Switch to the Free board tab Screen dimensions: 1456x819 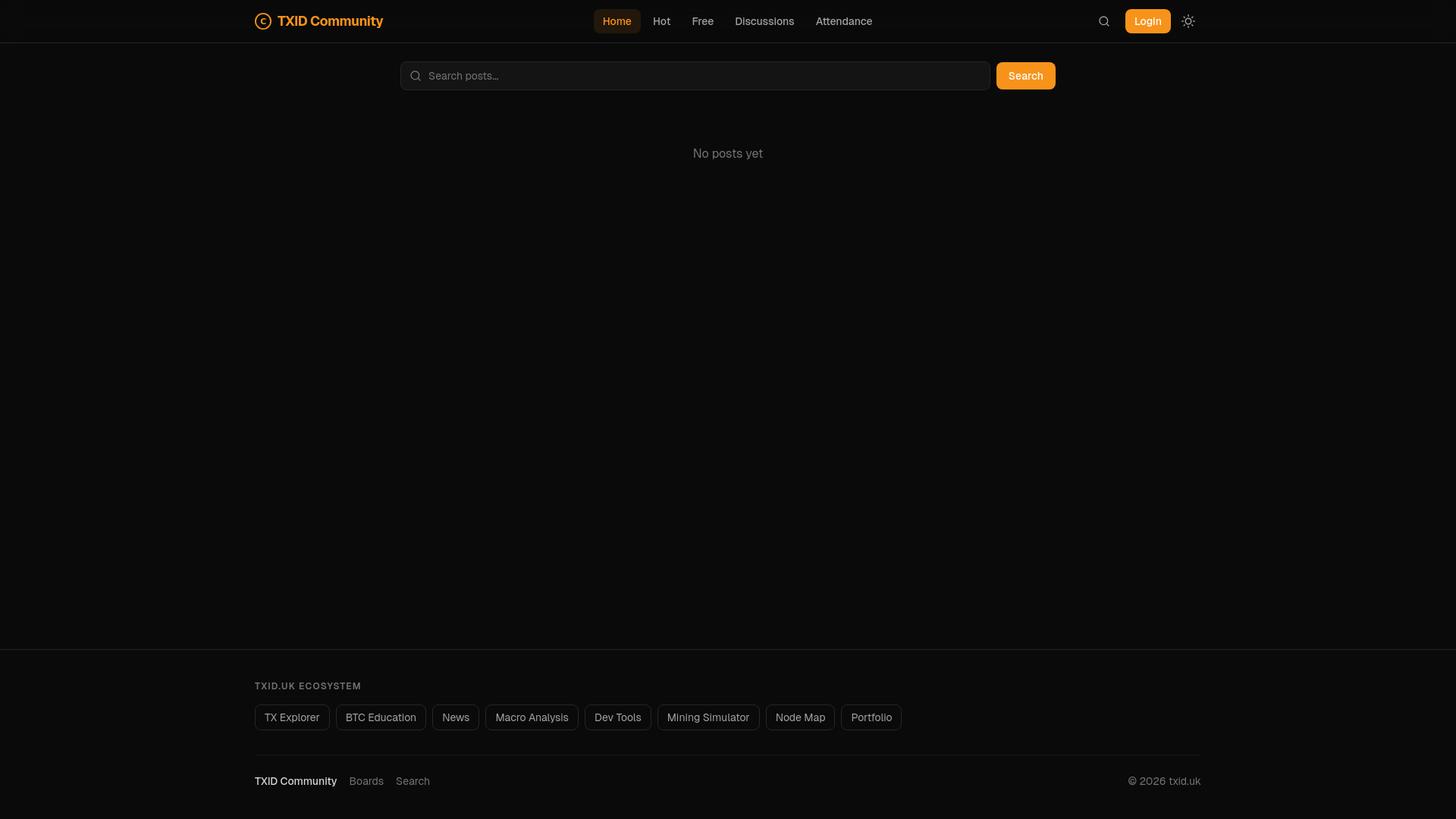(702, 21)
